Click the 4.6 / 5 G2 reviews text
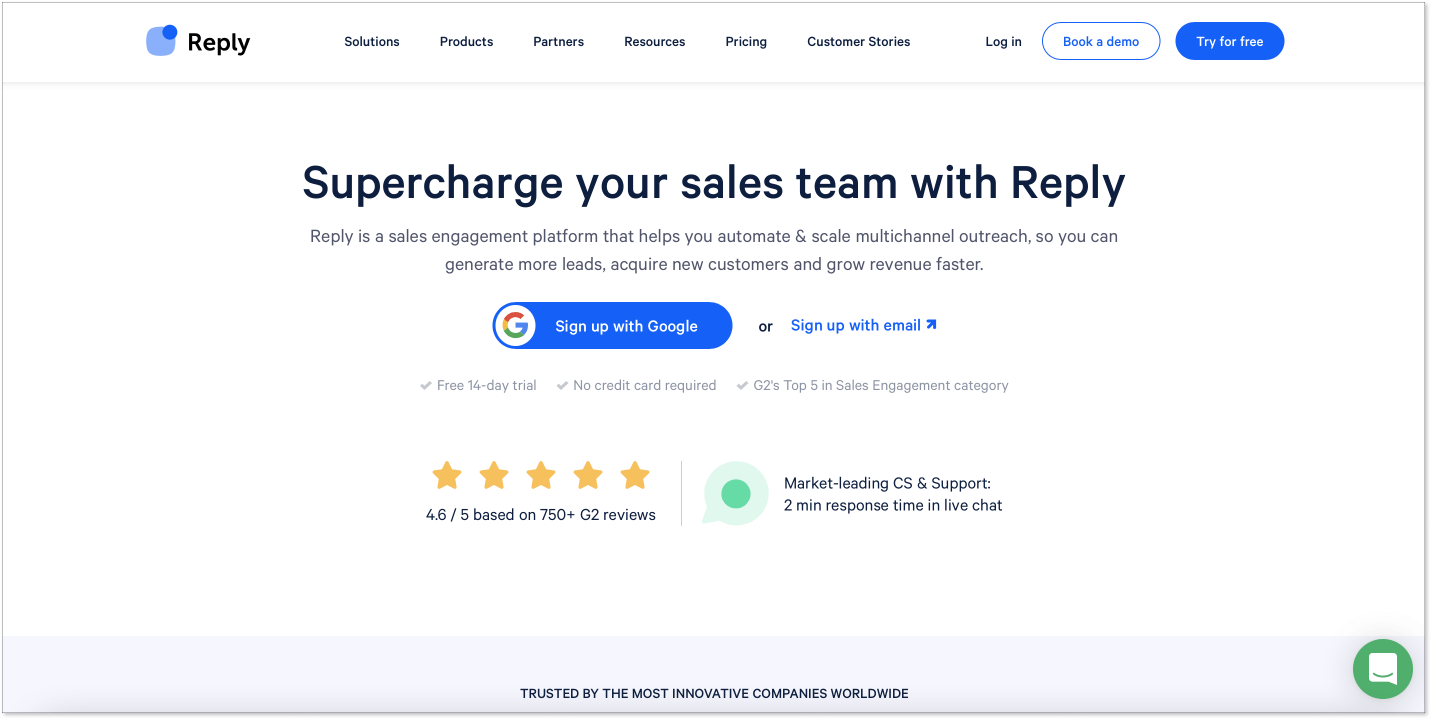The height and width of the screenshot is (719, 1431). point(541,515)
